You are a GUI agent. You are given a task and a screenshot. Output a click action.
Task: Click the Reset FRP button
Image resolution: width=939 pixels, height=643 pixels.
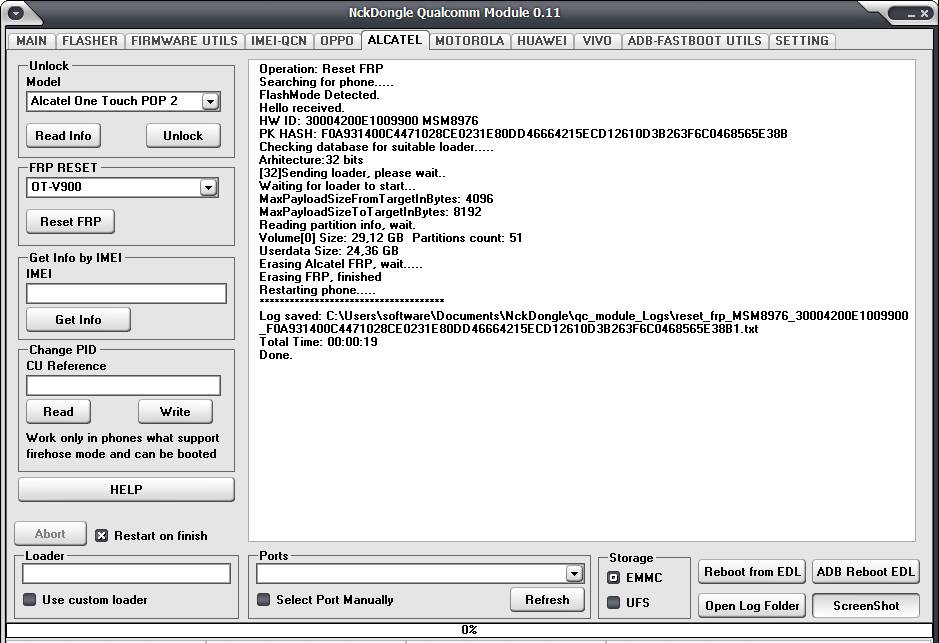pyautogui.click(x=71, y=222)
